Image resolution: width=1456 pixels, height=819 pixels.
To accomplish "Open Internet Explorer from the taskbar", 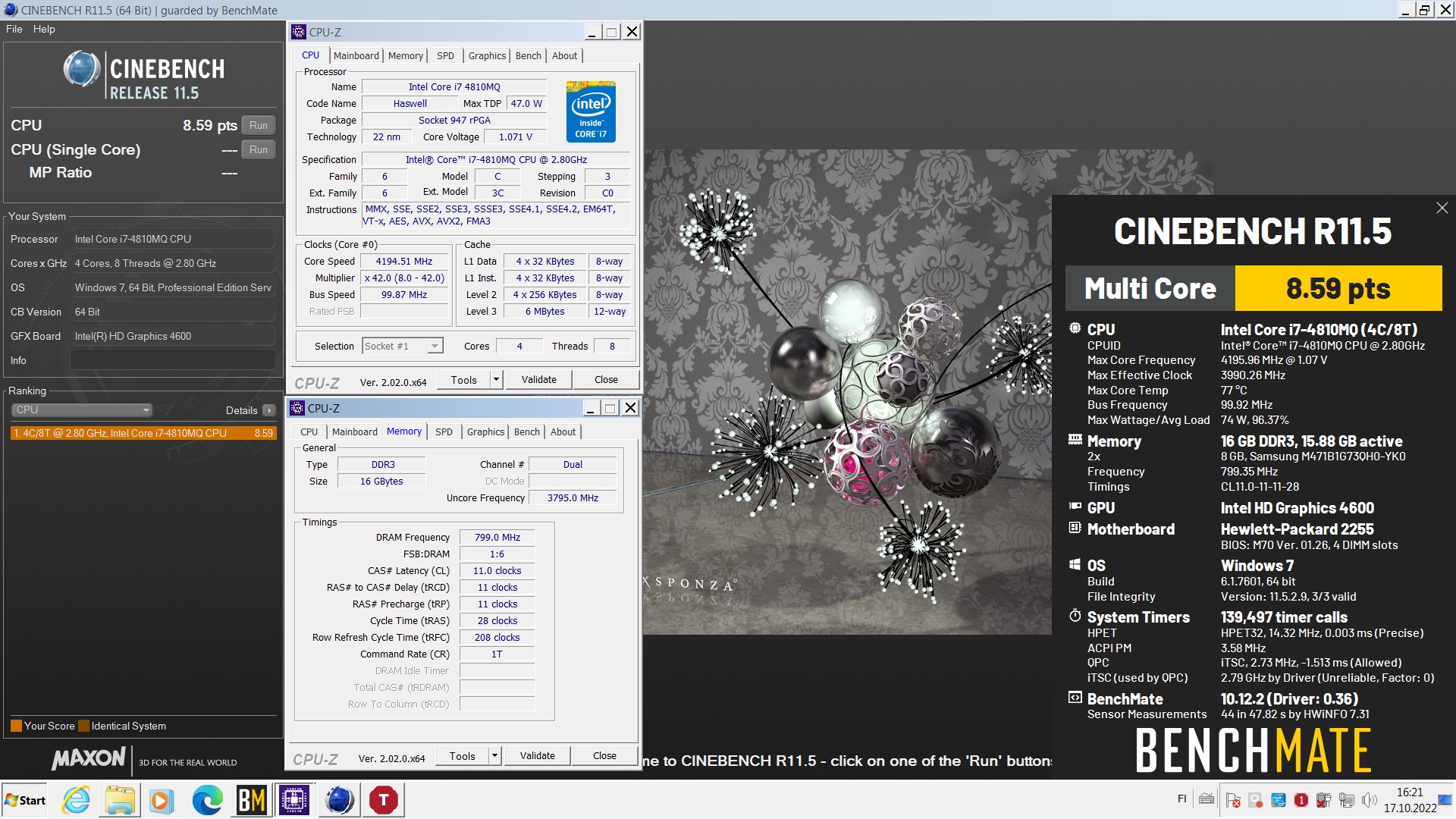I will point(76,800).
